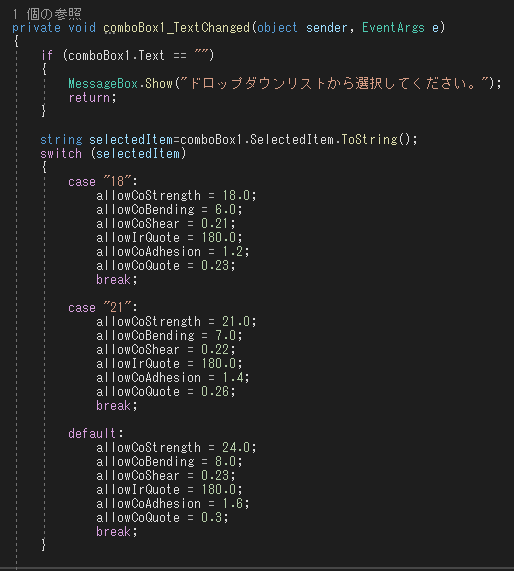Click the first break statement
This screenshot has width=514, height=571.
tap(117, 280)
